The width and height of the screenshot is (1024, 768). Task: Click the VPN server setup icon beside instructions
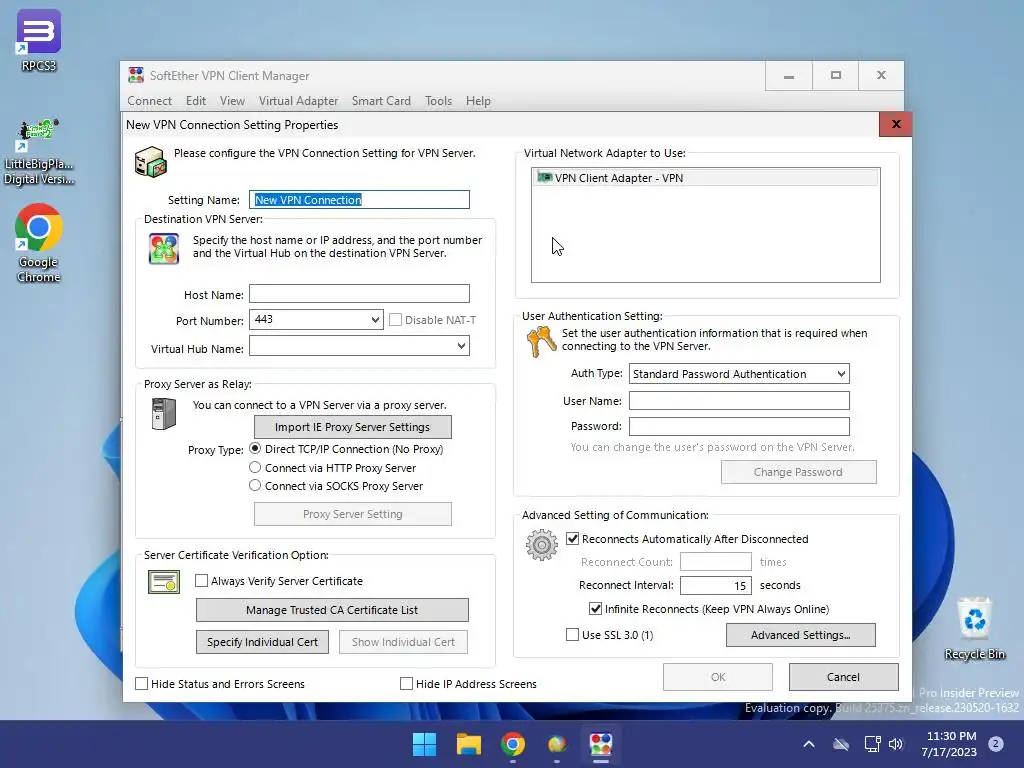pos(150,161)
